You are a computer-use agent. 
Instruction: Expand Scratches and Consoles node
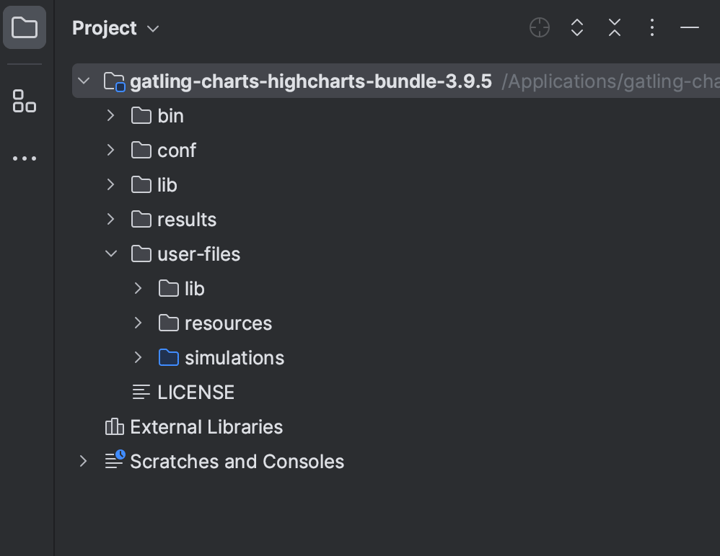[x=83, y=461]
